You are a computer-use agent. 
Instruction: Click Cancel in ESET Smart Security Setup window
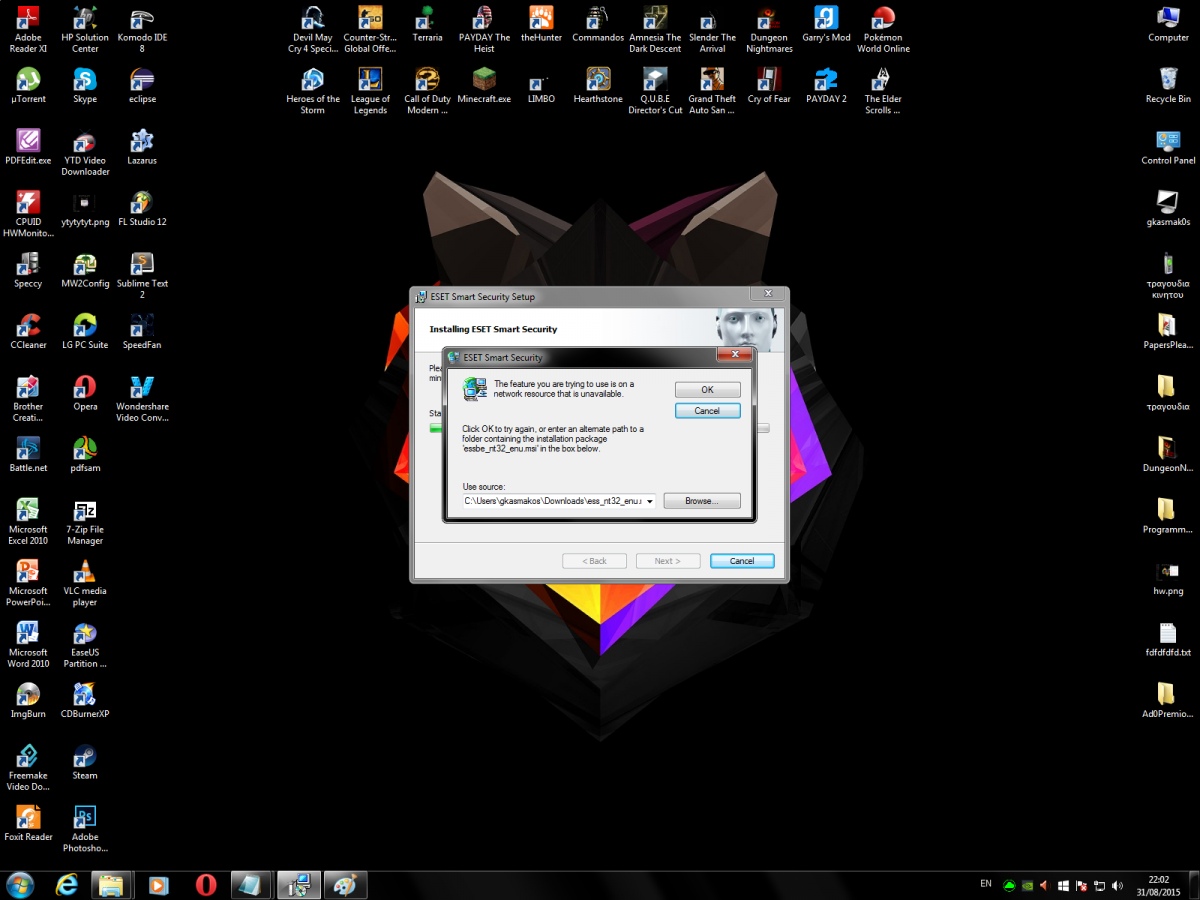coord(742,561)
